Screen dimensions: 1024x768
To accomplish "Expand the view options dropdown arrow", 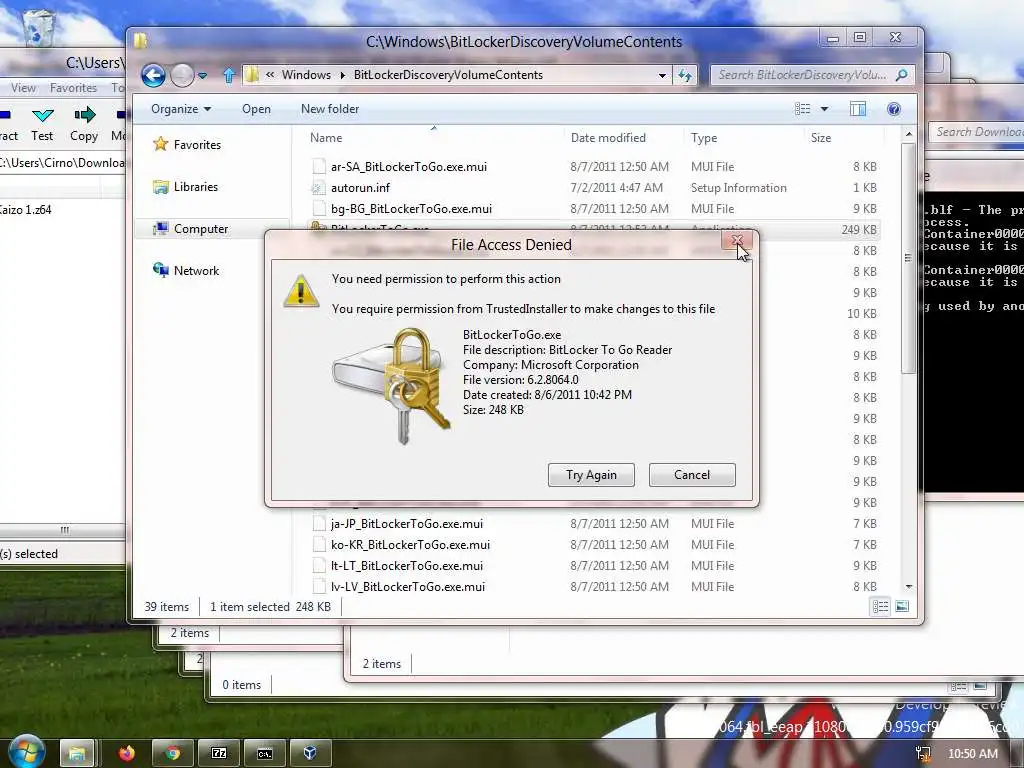I will pos(824,109).
